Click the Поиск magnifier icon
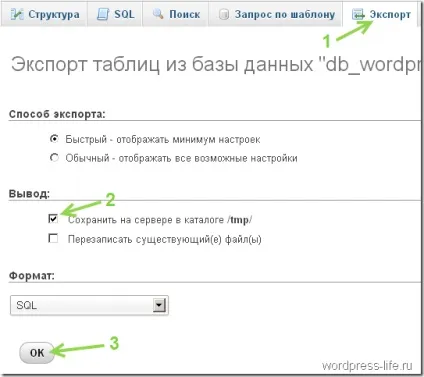The image size is (424, 377). (x=158, y=14)
